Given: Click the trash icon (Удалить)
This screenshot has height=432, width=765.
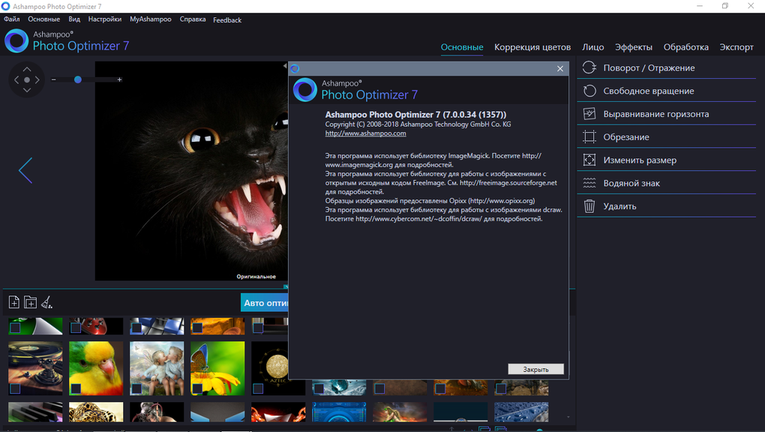Looking at the screenshot, I should point(589,206).
